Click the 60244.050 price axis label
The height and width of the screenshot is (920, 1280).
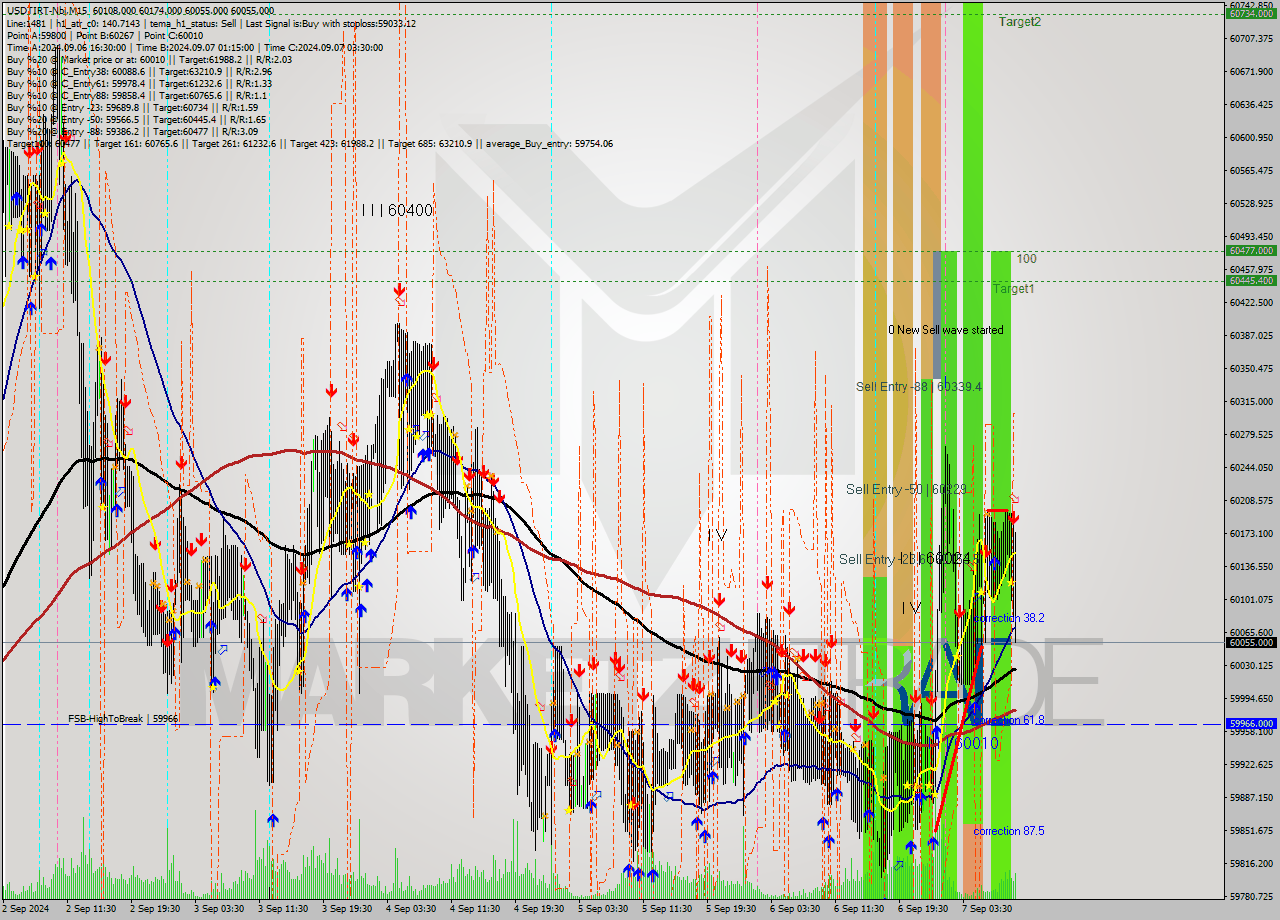coord(1253,467)
